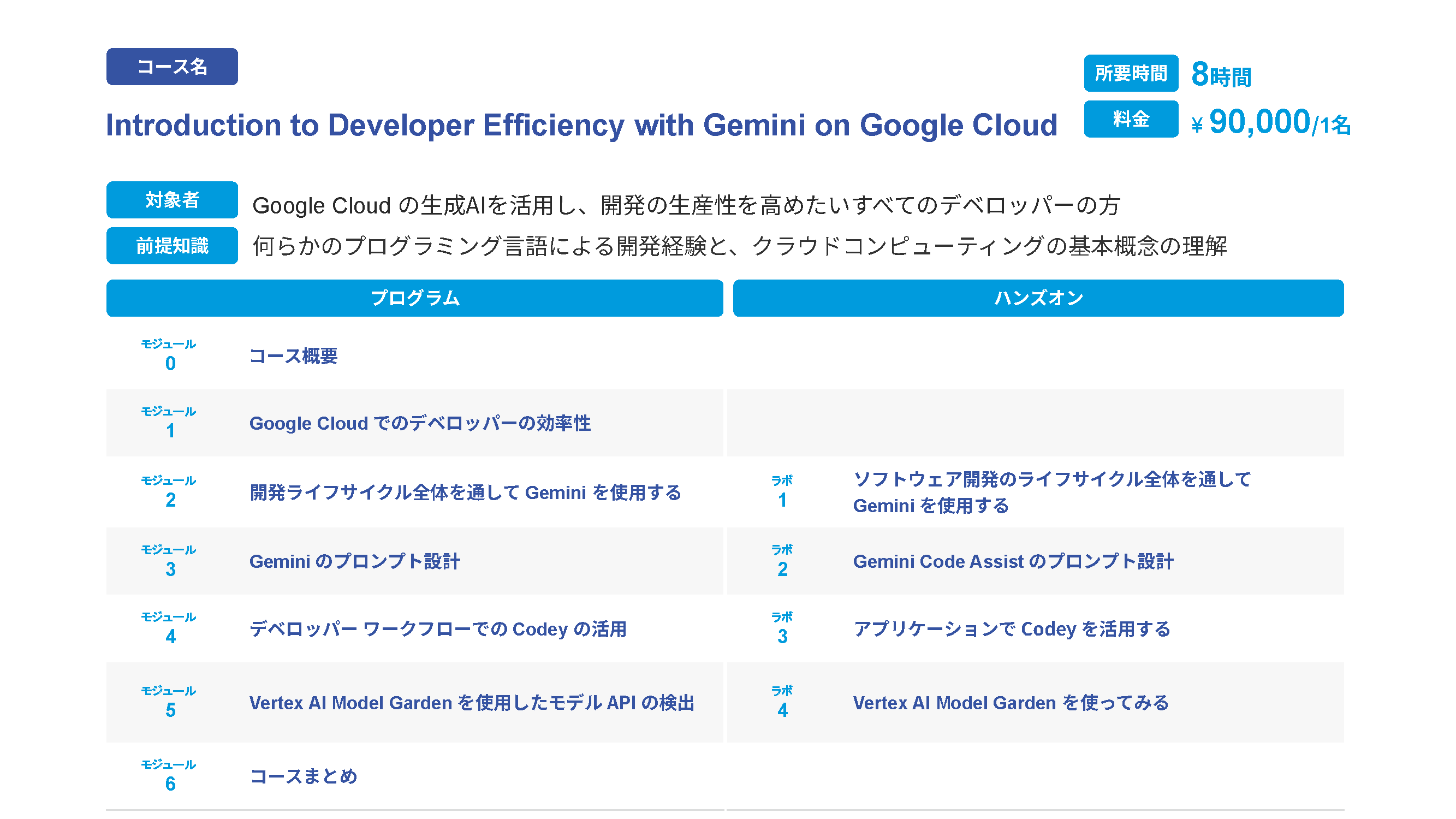Open the Gemini のプロンプト設計 module title
Viewport: 1456px width, 819px height.
coord(354,562)
